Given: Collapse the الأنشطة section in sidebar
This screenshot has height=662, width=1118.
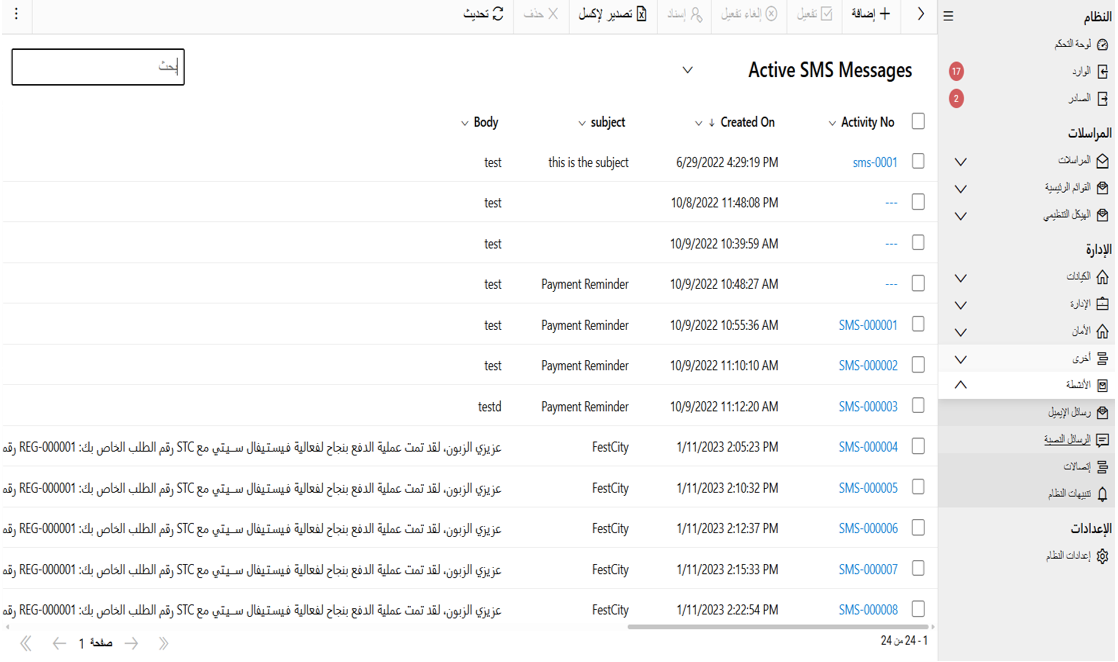Looking at the screenshot, I should pos(960,385).
